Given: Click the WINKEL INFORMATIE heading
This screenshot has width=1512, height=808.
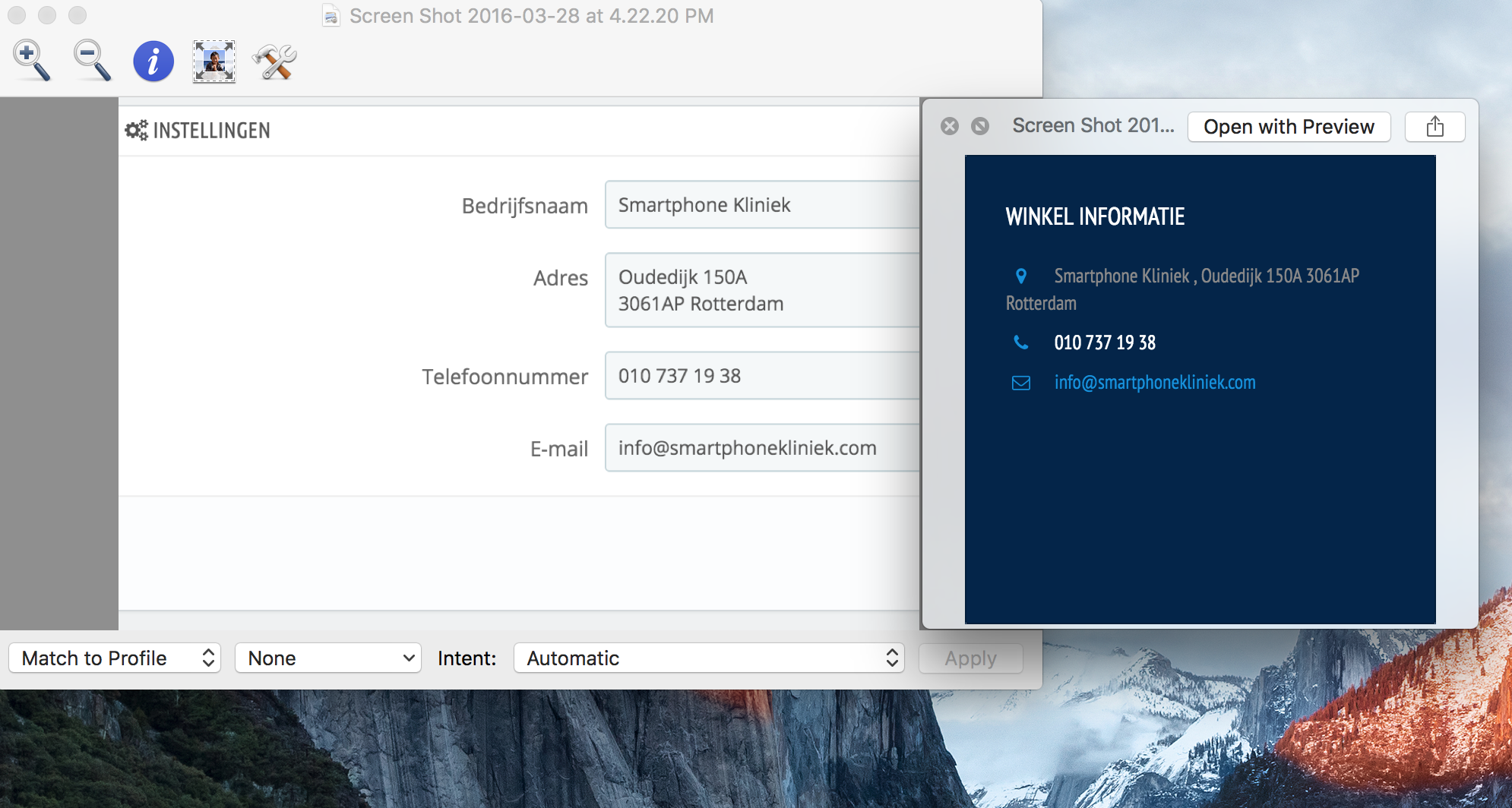Looking at the screenshot, I should point(1095,217).
